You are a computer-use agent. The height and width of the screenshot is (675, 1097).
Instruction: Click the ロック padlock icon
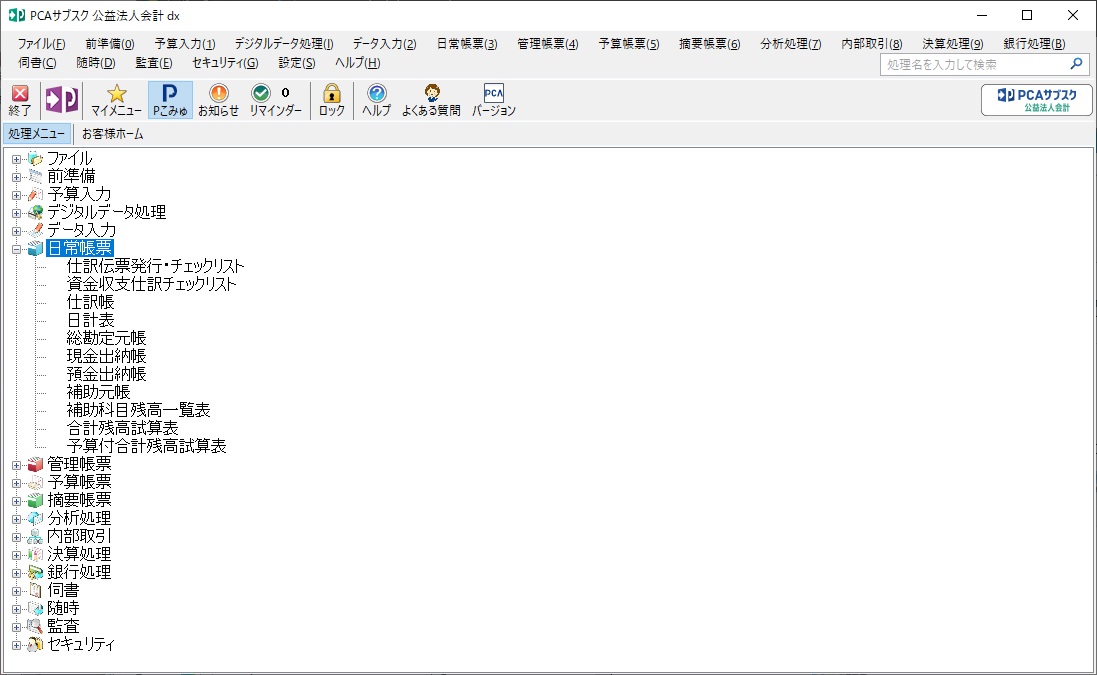click(x=332, y=100)
